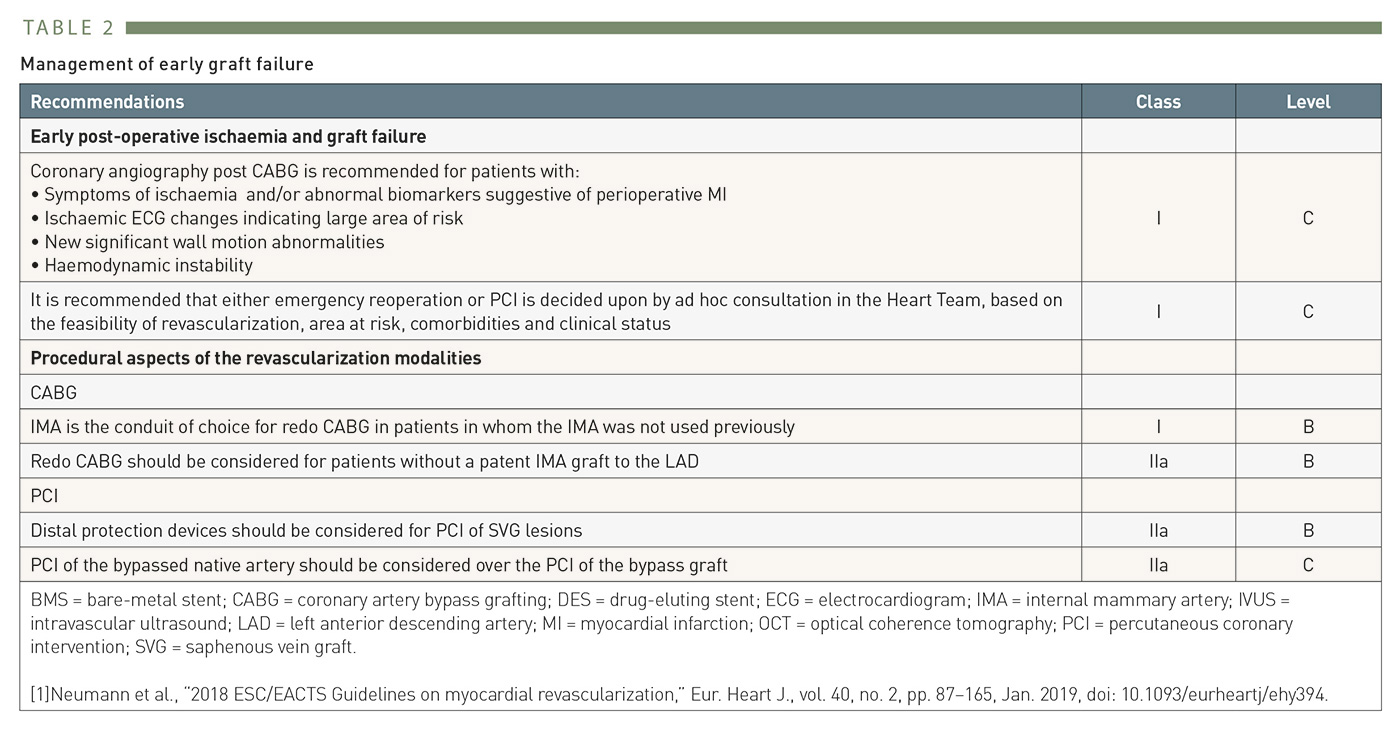
Task: Click Class "IIa" cell for Redo CABG row
Action: coord(1158,461)
